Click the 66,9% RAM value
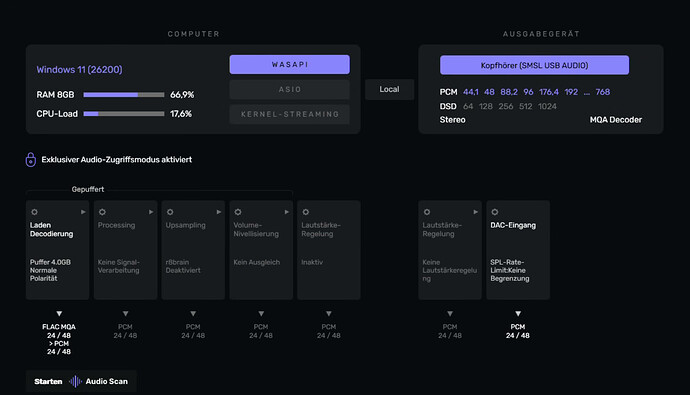 coord(182,95)
